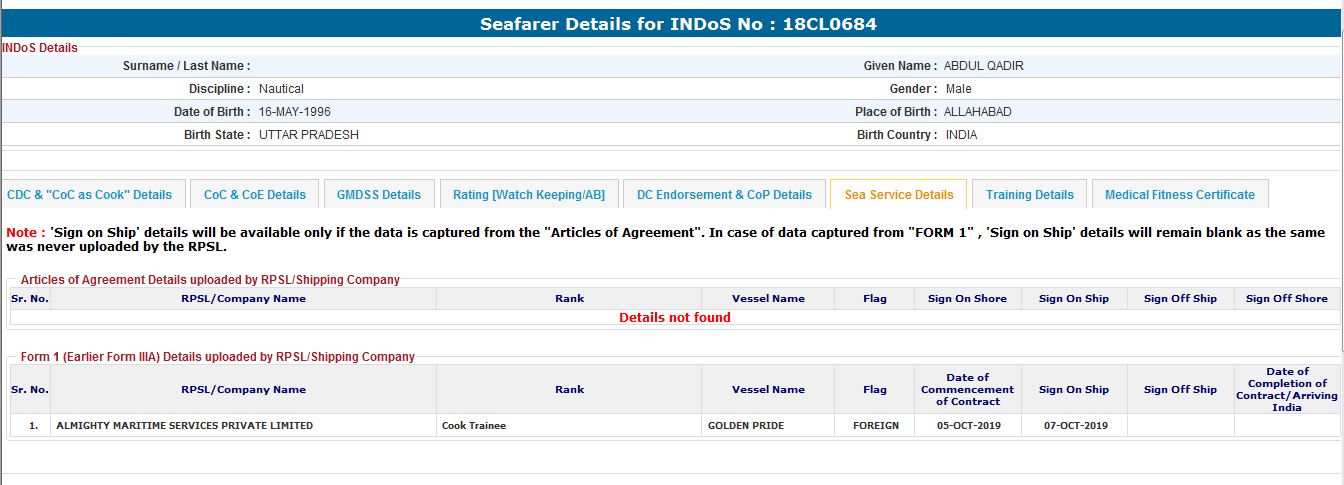Screen dimensions: 1344x485
Task: Open the CDC & "CoC as Cook" Details tab
Action: [90, 195]
